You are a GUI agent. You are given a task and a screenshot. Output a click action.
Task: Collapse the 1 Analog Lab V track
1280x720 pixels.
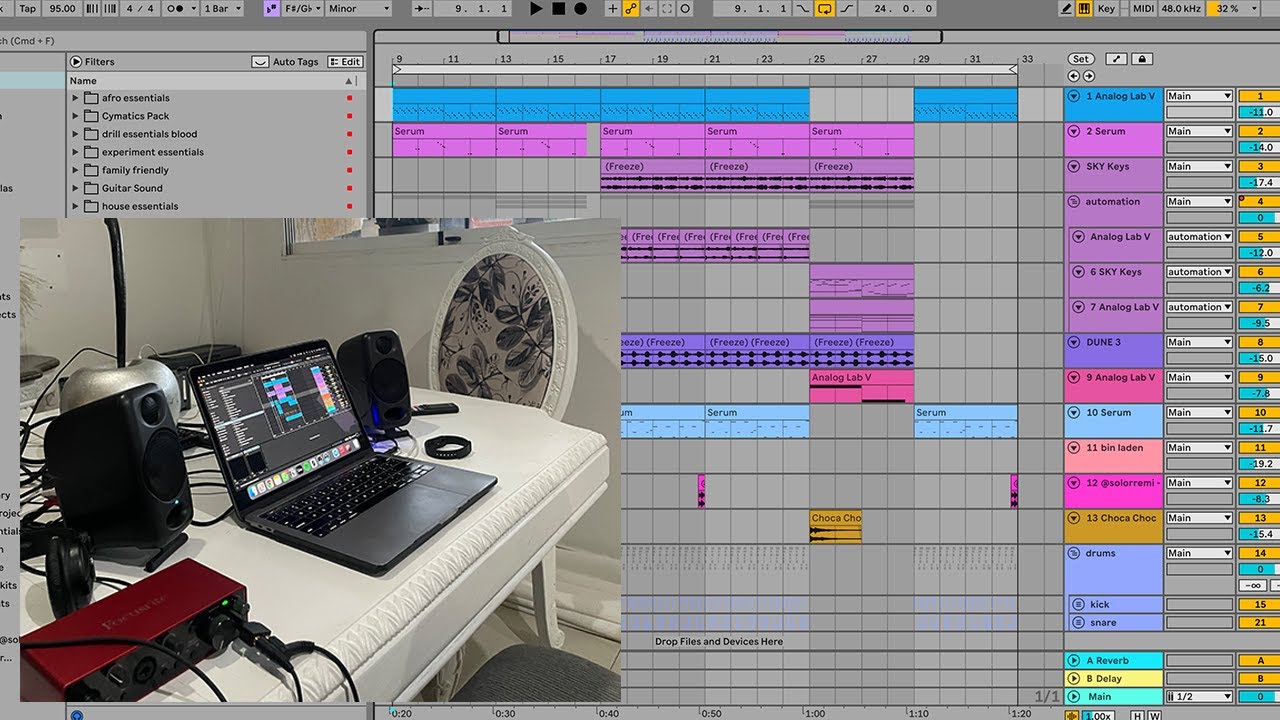coord(1075,96)
